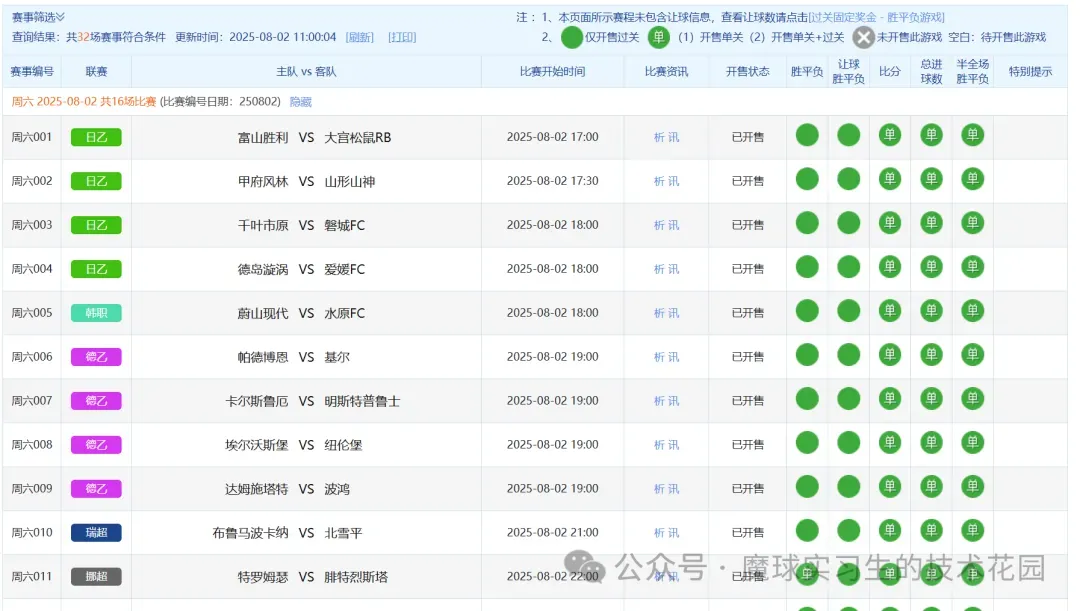The image size is (1080, 611).
Task: Click the 比赛开始时间 column header
Action: click(x=552, y=72)
